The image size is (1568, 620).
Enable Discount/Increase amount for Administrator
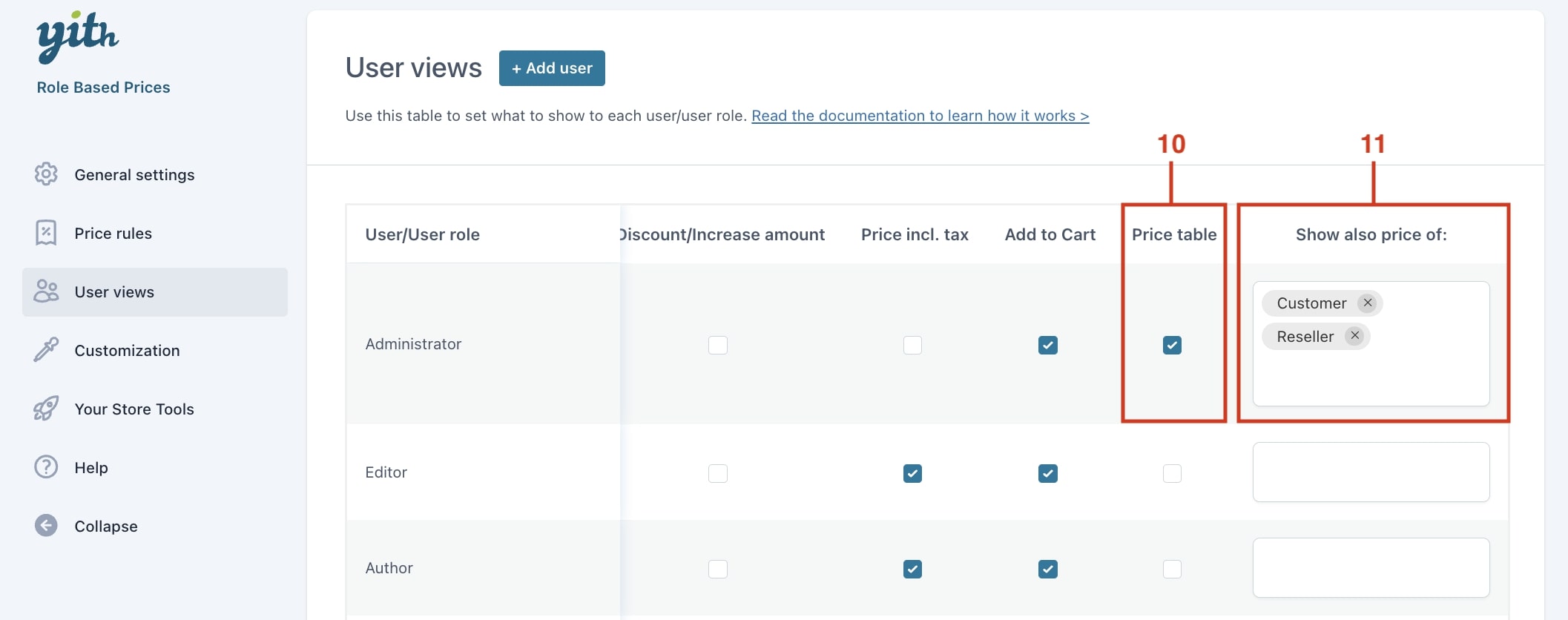click(718, 345)
